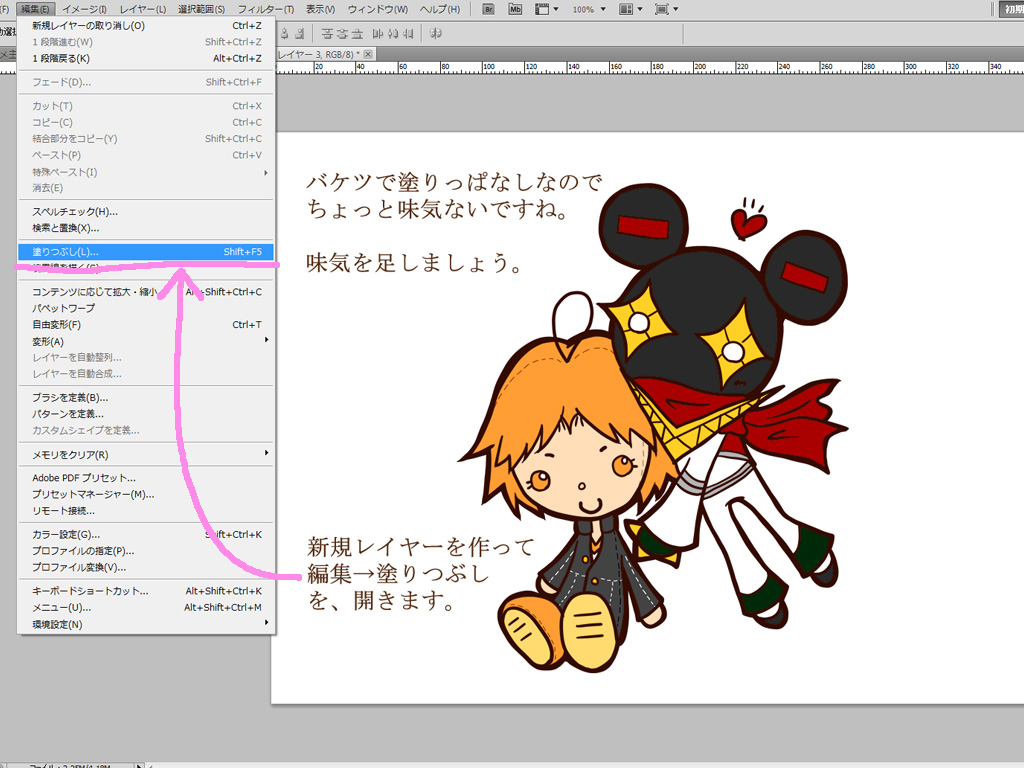The height and width of the screenshot is (768, 1024).
Task: Click 1段階戻る(K) step backward
Action: pyautogui.click(x=61, y=58)
